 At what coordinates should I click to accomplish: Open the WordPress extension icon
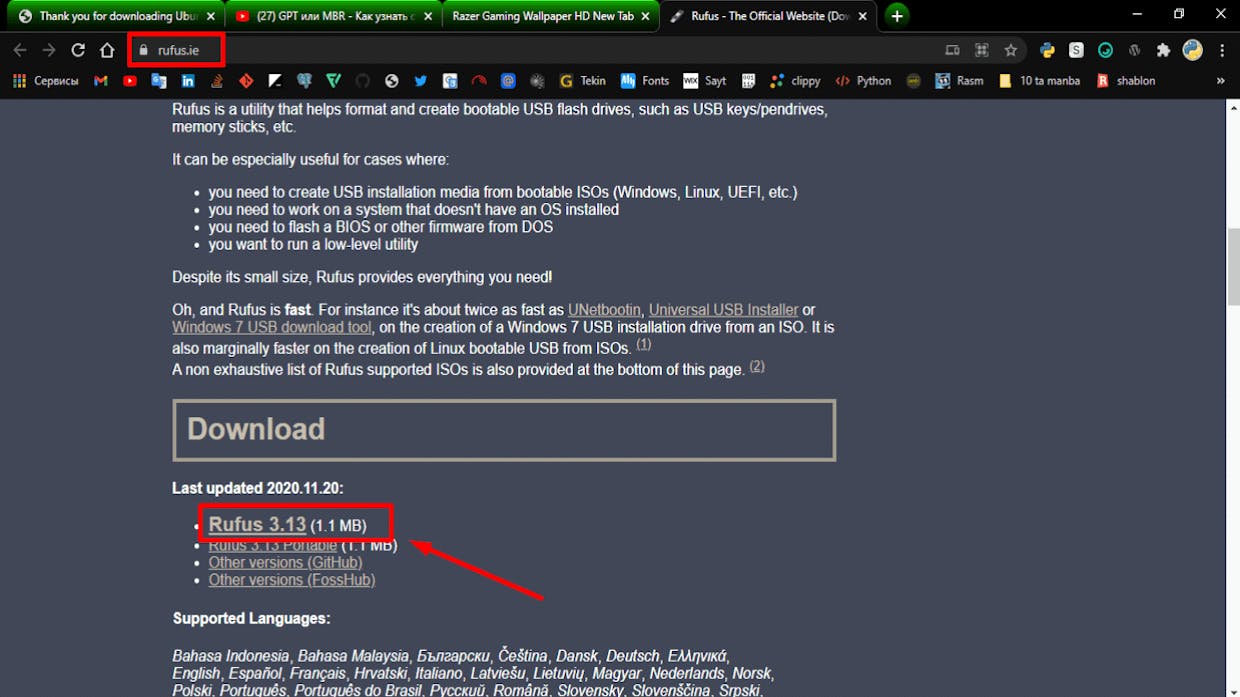pyautogui.click(x=1134, y=50)
